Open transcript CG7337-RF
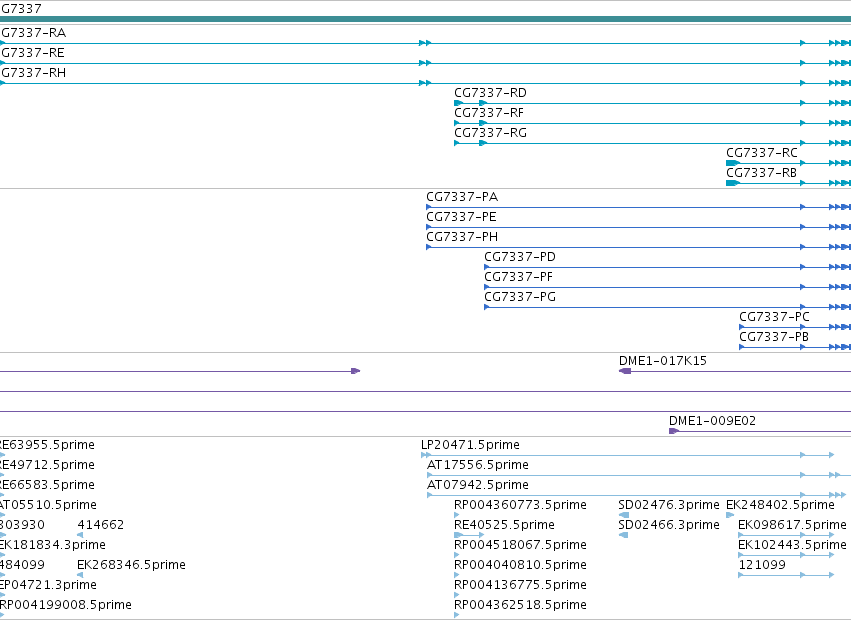 [489, 113]
